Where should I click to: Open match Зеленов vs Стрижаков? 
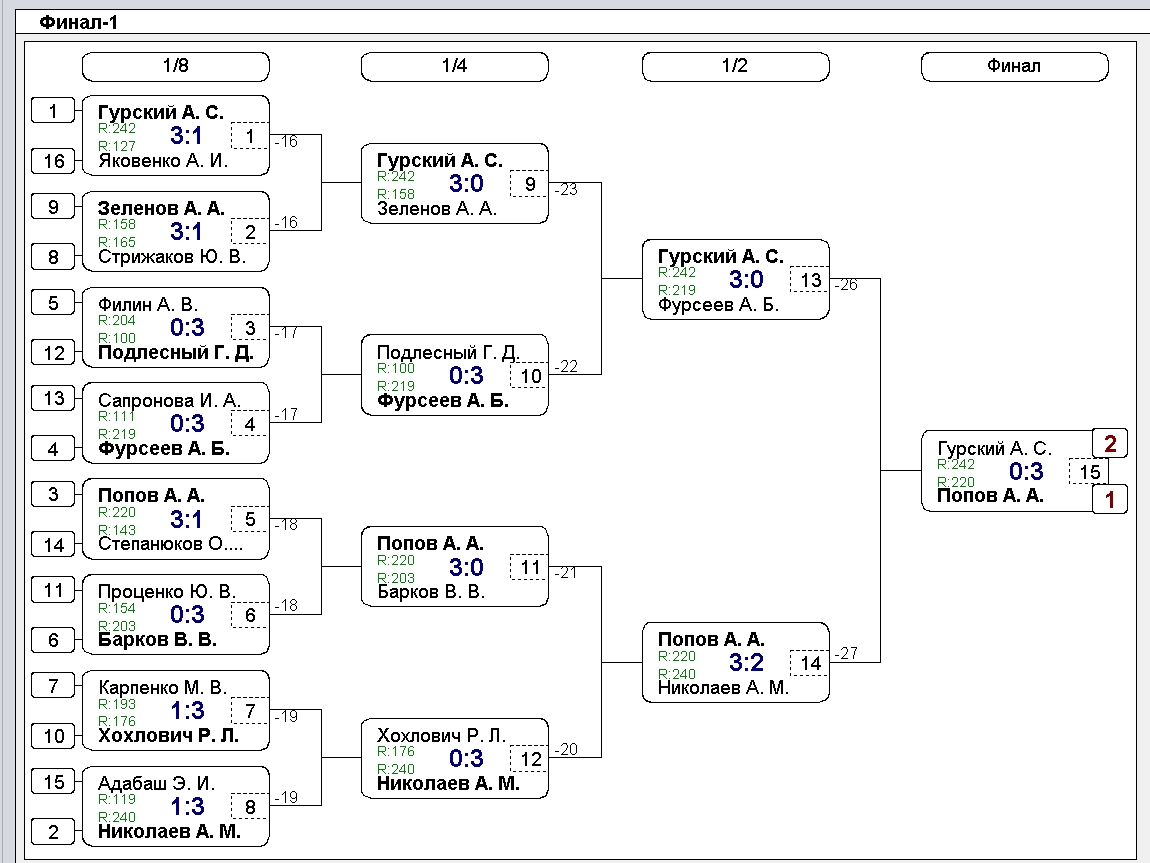click(x=175, y=232)
